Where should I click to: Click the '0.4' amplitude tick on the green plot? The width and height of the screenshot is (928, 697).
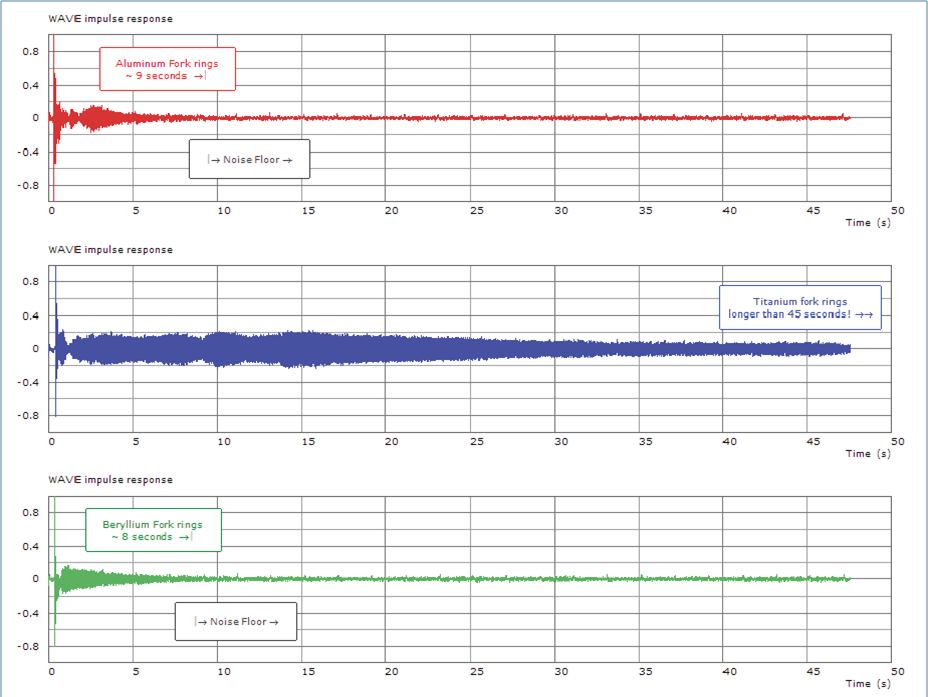(31, 546)
